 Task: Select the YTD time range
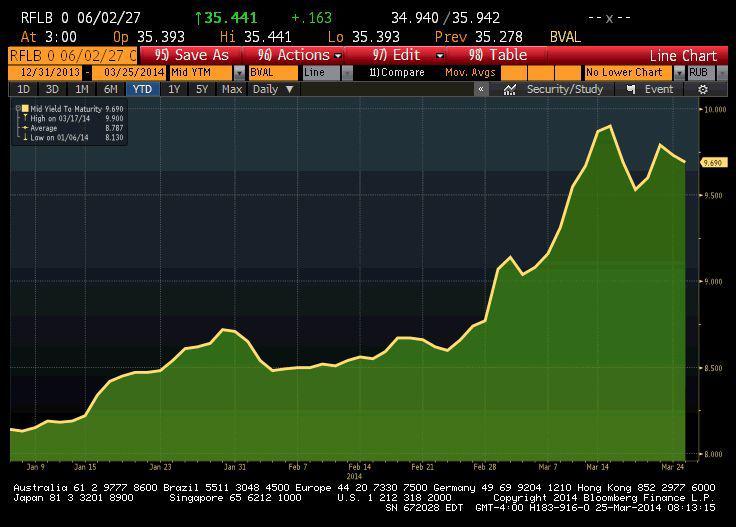(x=142, y=89)
